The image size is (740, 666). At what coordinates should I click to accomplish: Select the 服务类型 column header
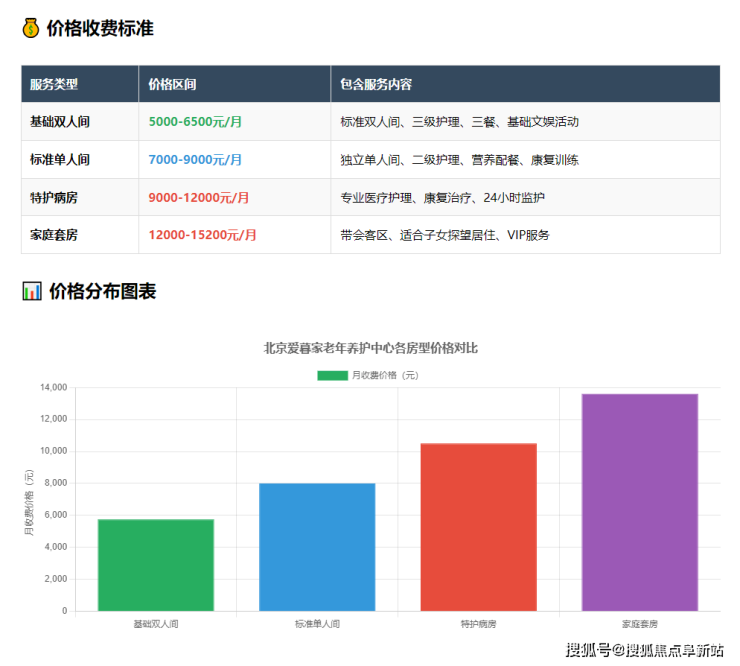click(x=54, y=84)
